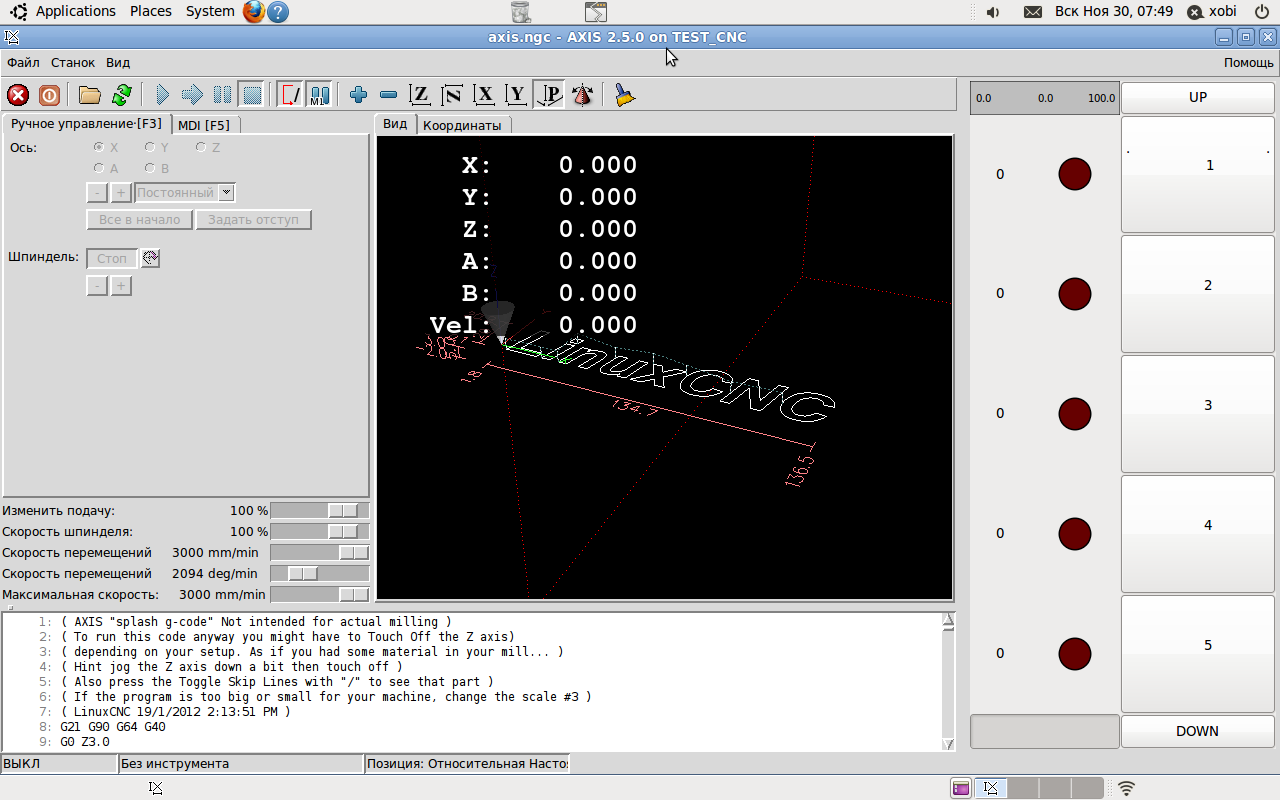Open the Постоянный jog increment dropdown
Viewport: 1280px width, 800px height.
185,192
